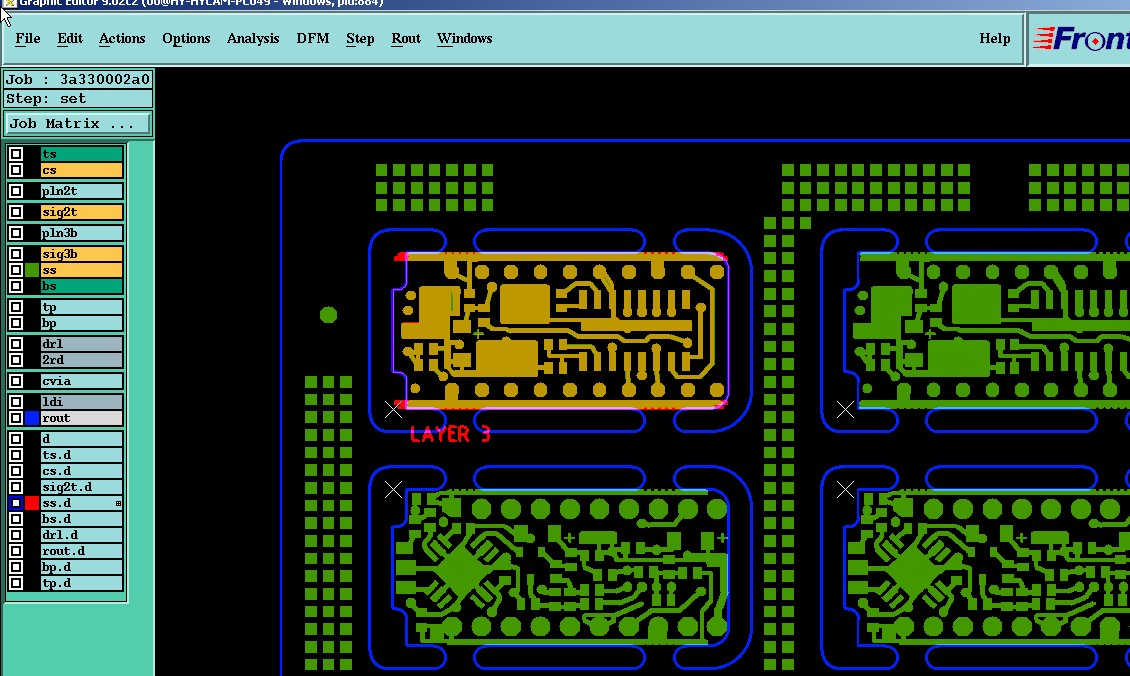Toggle the cs layer checkbox

pyautogui.click(x=16, y=170)
